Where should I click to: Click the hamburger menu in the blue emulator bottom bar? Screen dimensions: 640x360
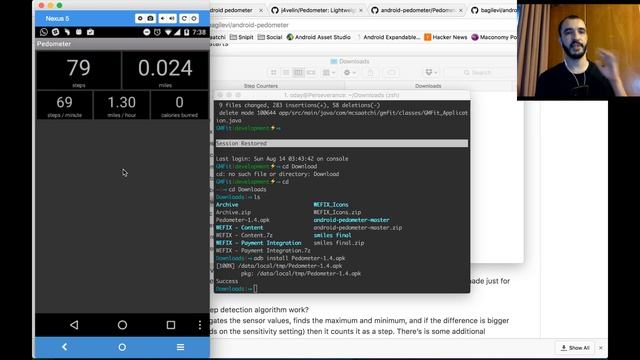[x=180, y=347]
